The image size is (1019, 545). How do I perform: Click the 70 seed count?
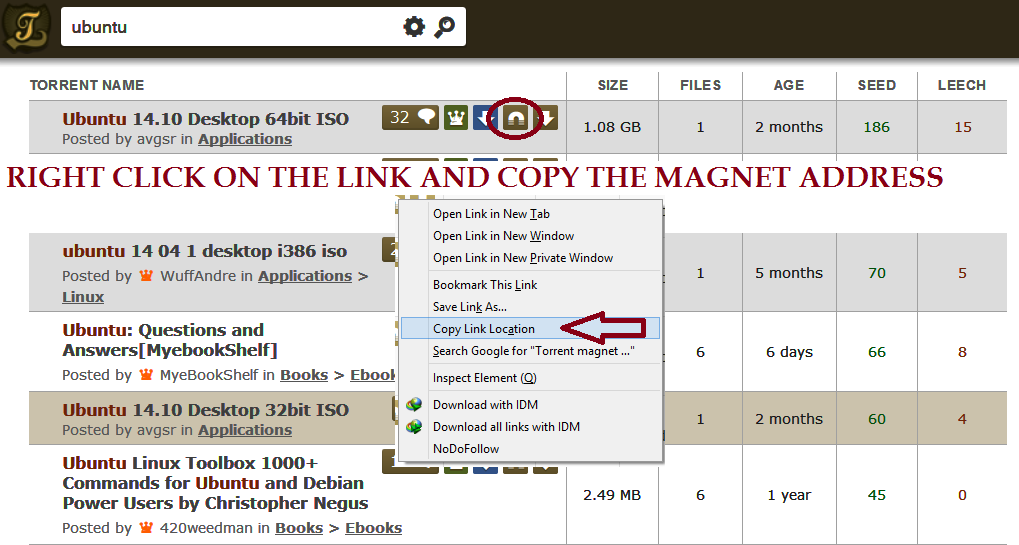[x=877, y=273]
